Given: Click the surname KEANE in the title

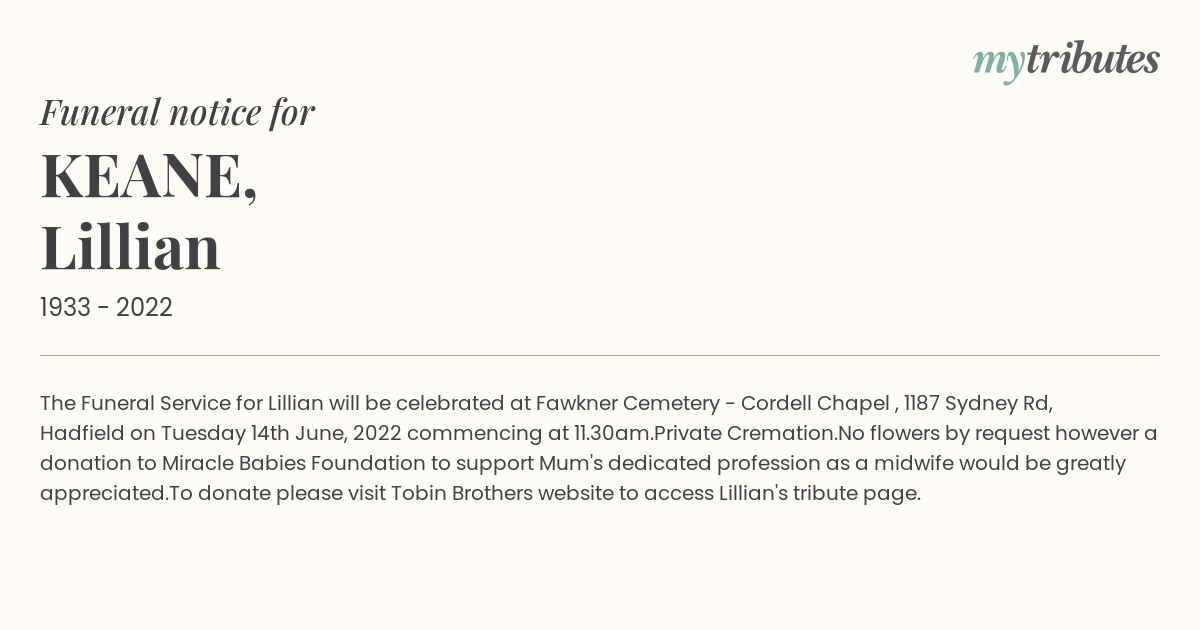Looking at the screenshot, I should (148, 176).
